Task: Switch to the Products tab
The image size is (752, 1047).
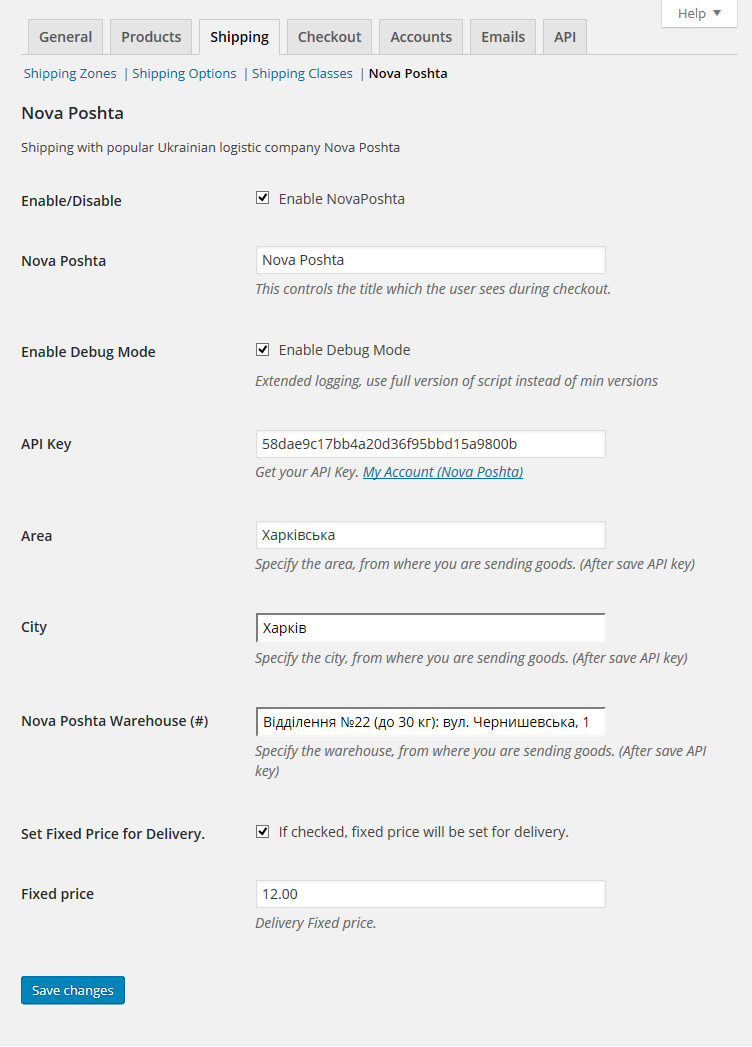Action: pyautogui.click(x=151, y=37)
